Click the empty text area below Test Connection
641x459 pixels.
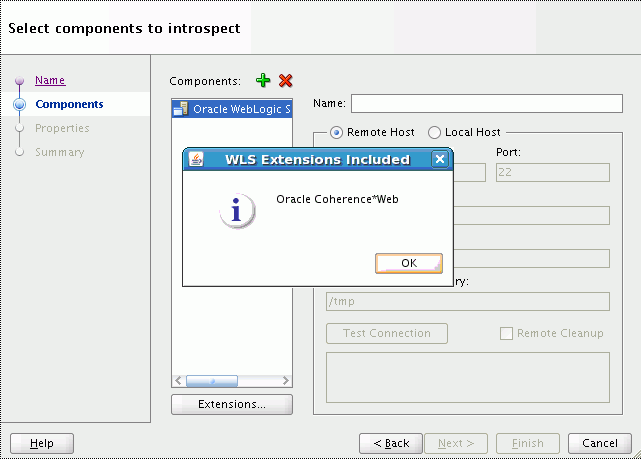point(468,377)
